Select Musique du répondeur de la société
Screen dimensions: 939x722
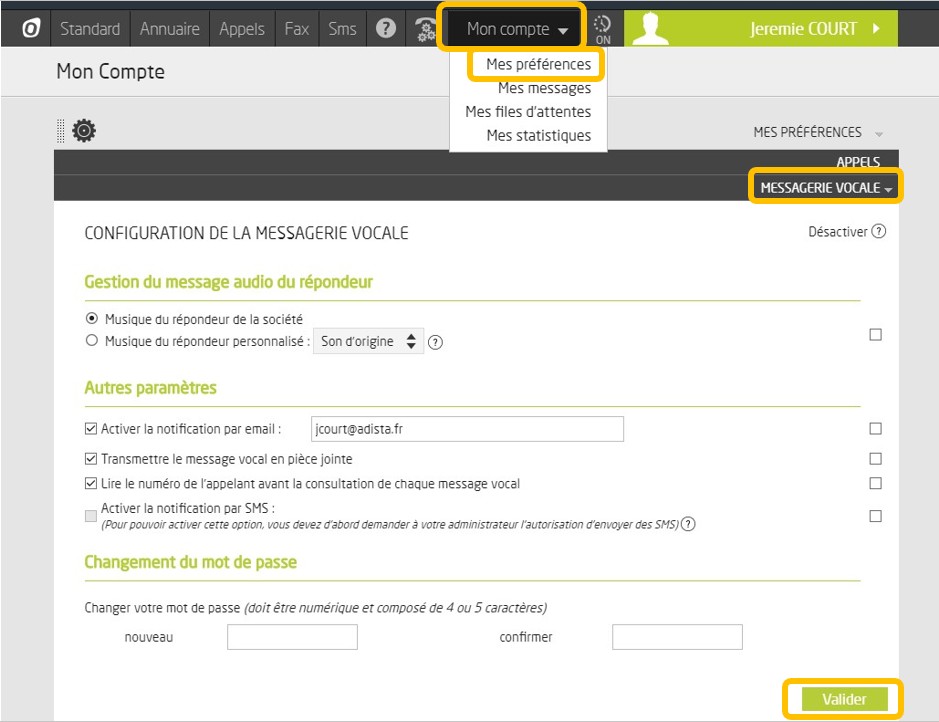[93, 319]
